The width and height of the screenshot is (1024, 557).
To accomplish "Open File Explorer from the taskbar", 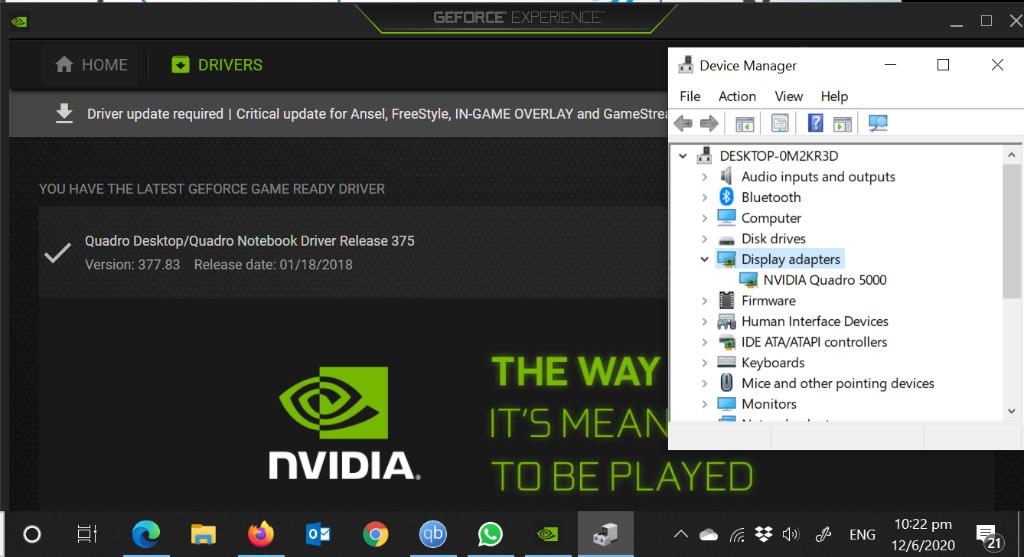I will [203, 535].
